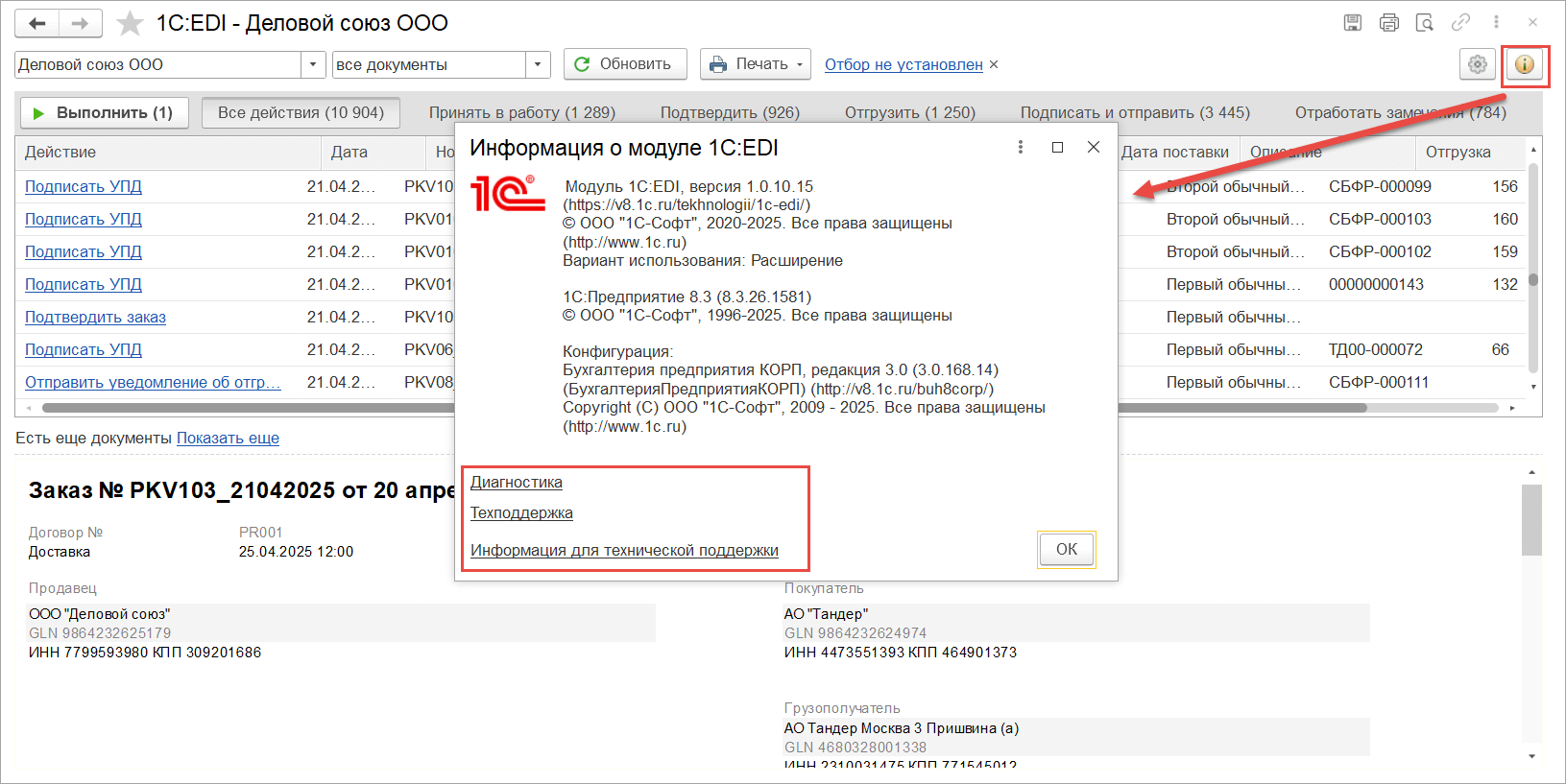Viewport: 1566px width, 784px height.
Task: Click the Подтвердить заказ action link
Action: tap(95, 317)
